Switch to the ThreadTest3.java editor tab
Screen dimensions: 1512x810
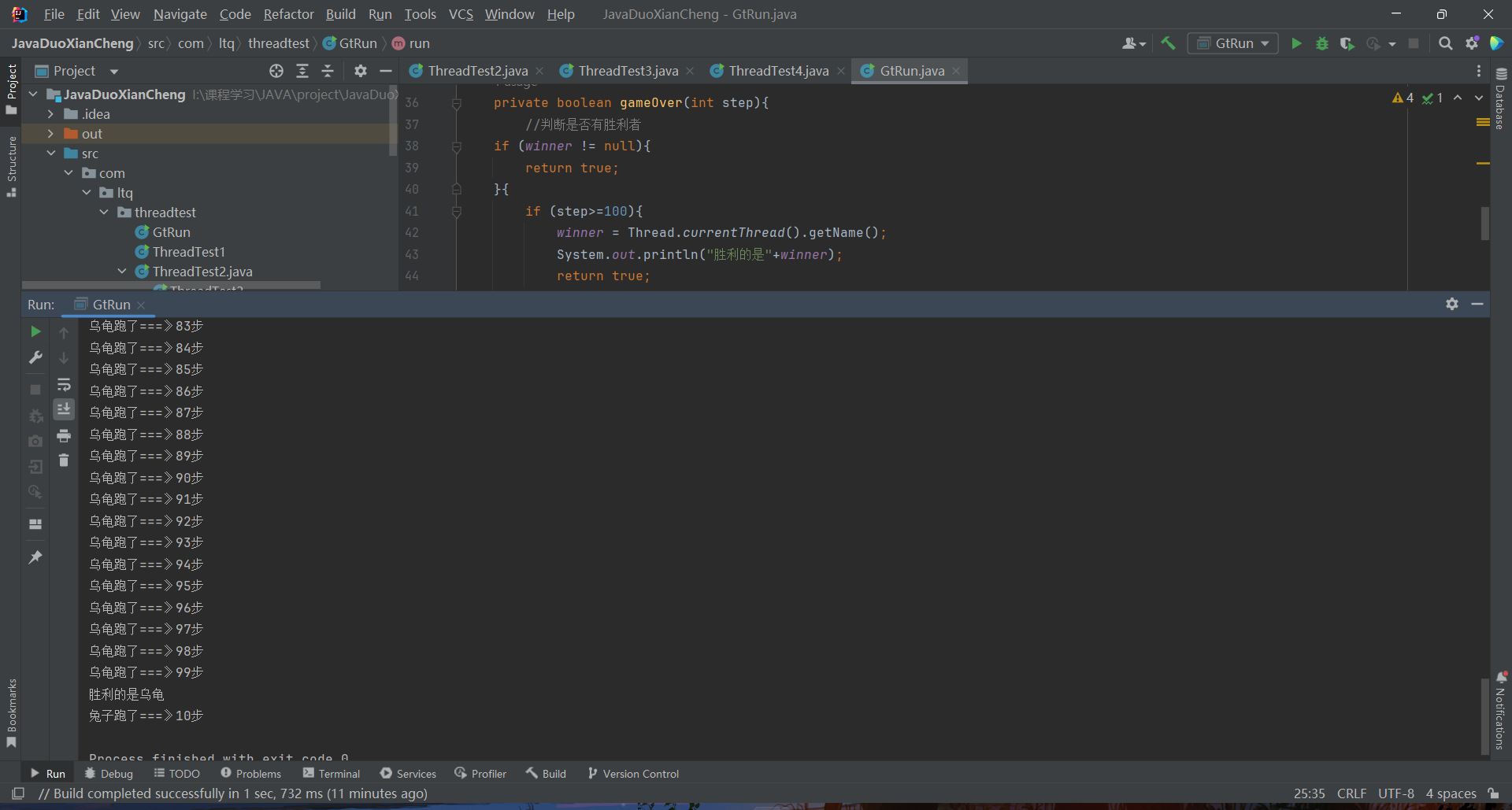coord(628,72)
